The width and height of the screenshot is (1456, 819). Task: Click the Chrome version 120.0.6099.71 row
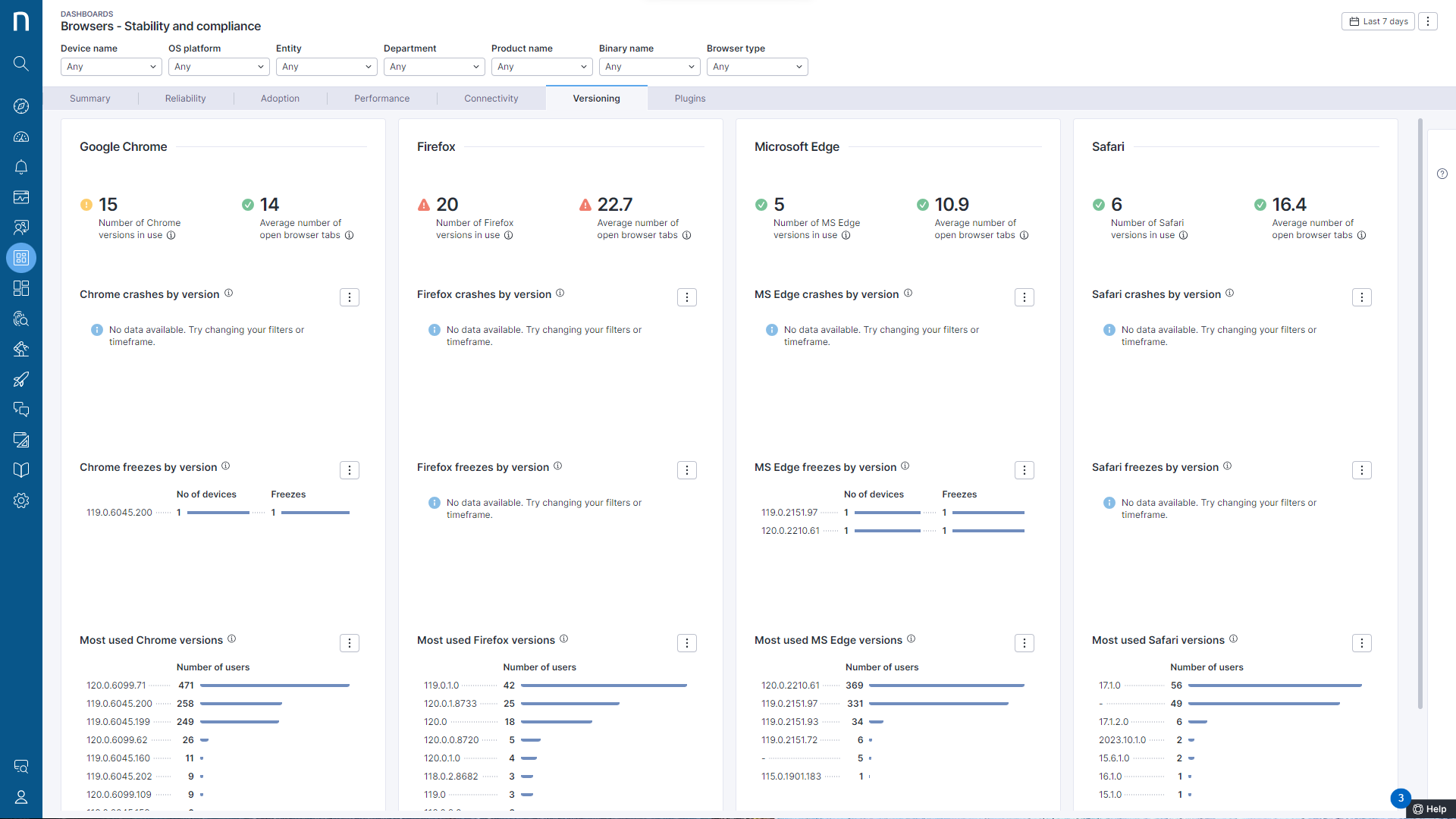(218, 686)
